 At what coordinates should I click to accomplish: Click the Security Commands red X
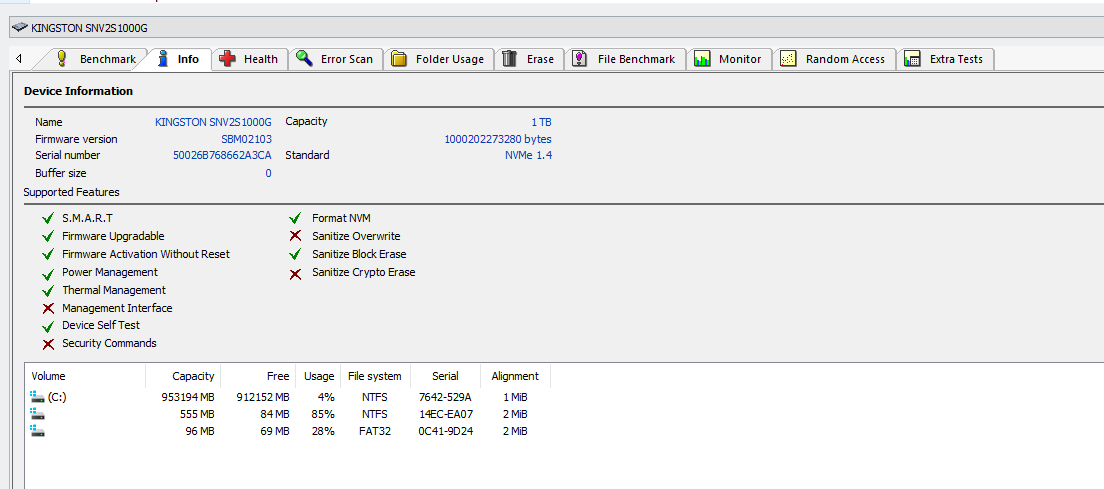pyautogui.click(x=49, y=344)
